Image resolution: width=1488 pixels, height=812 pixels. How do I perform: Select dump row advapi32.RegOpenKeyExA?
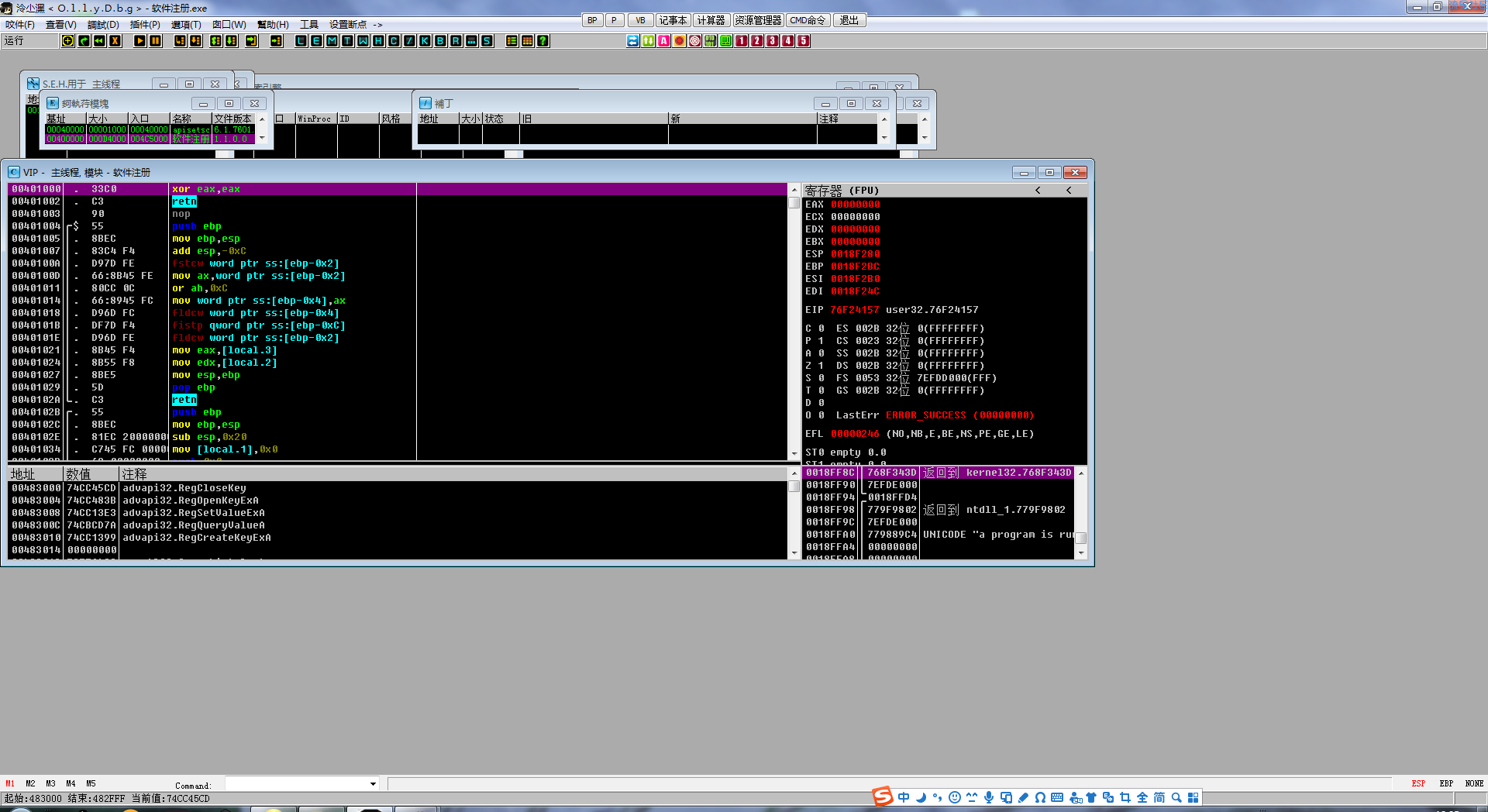398,501
